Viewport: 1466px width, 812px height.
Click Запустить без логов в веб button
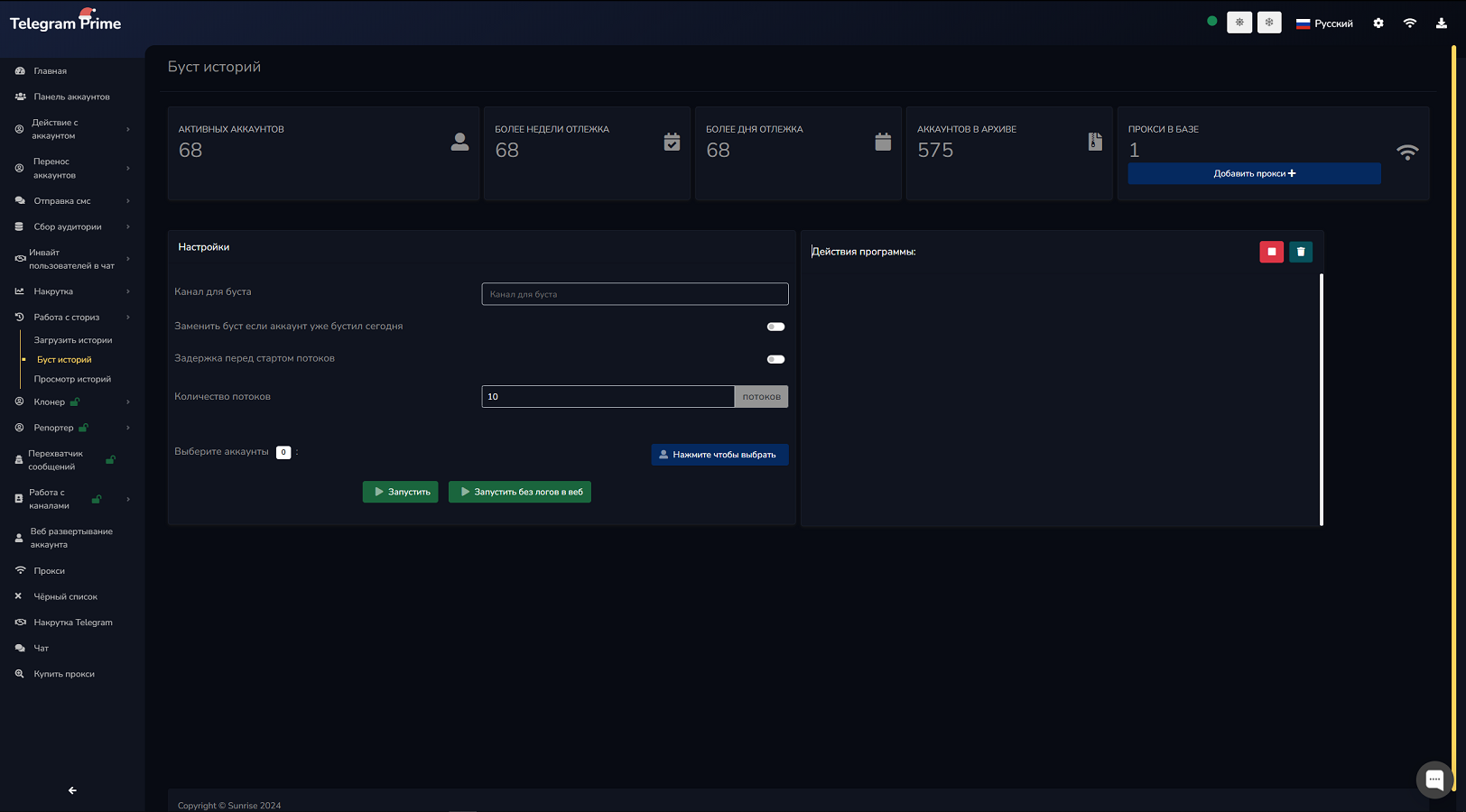(520, 492)
